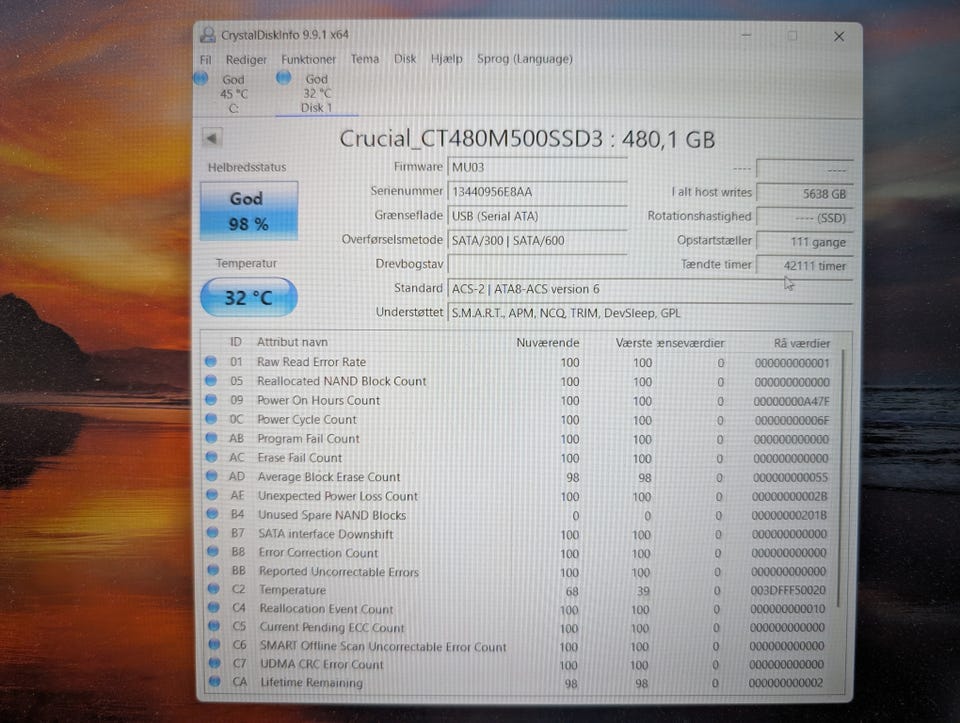Open the Hjælp menu
Image resolution: width=960 pixels, height=723 pixels.
point(446,59)
